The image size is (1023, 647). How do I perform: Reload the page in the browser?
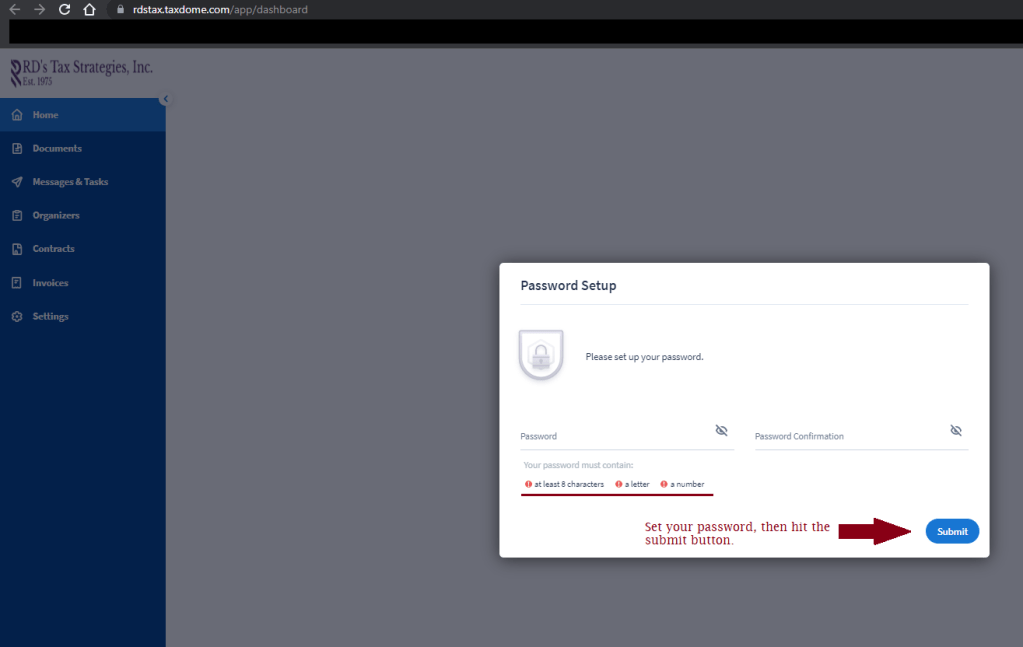64,10
